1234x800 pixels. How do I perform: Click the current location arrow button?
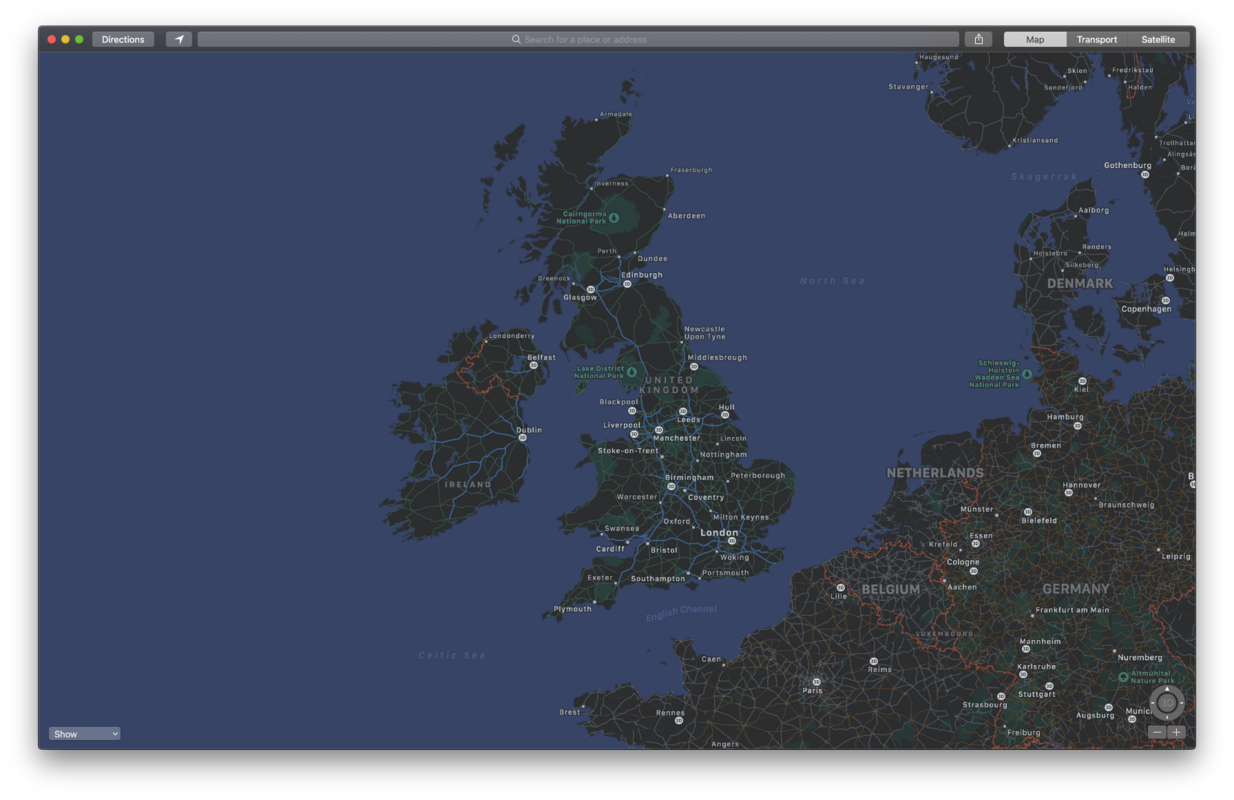click(x=179, y=40)
